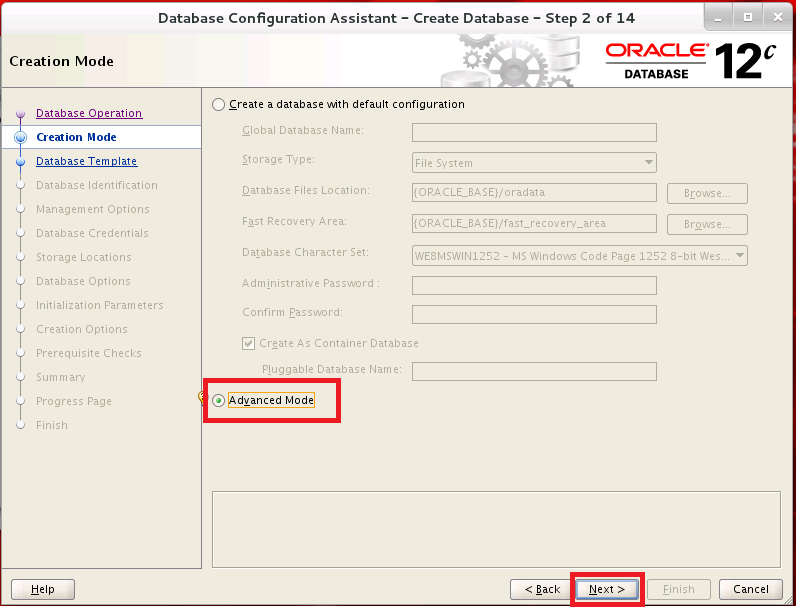Open the Storage Type dropdown
797x608 pixels.
tap(534, 163)
